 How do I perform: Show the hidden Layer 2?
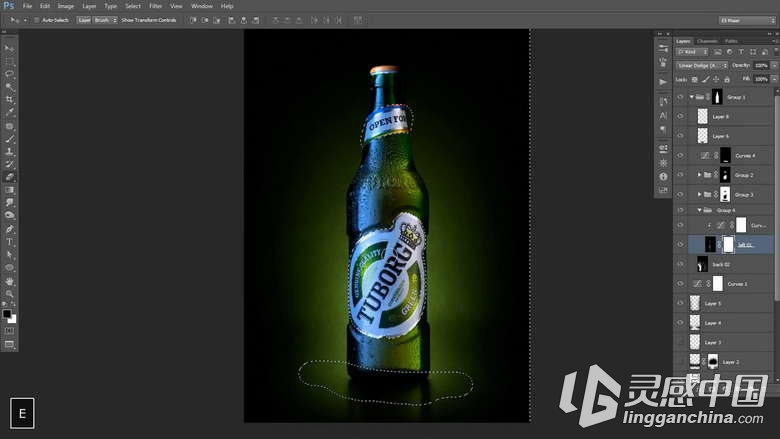coord(680,362)
